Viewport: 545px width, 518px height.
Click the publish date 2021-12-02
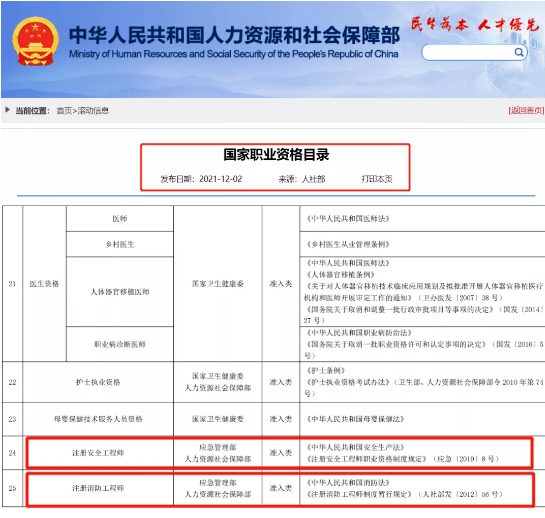pos(220,179)
